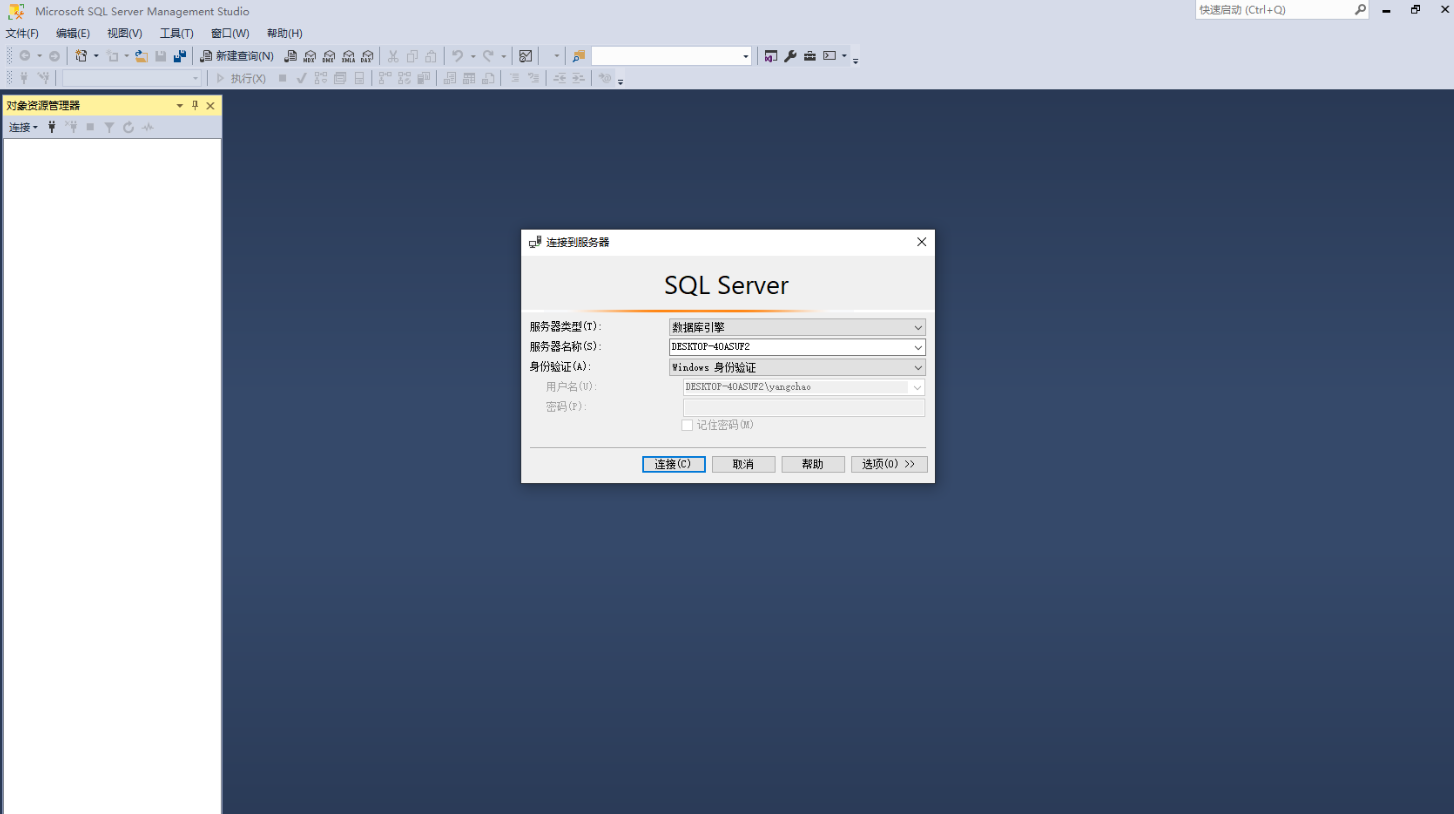1454x814 pixels.
Task: Expand the 连接 dropdown in Object Explorer
Action: [x=23, y=127]
